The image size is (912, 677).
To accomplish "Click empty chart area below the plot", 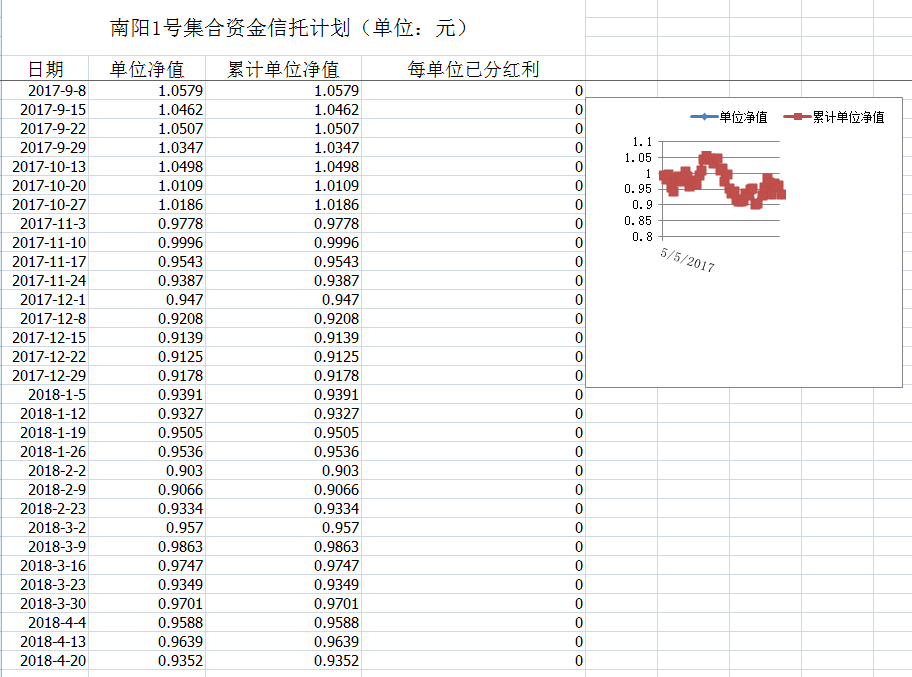I will [743, 330].
